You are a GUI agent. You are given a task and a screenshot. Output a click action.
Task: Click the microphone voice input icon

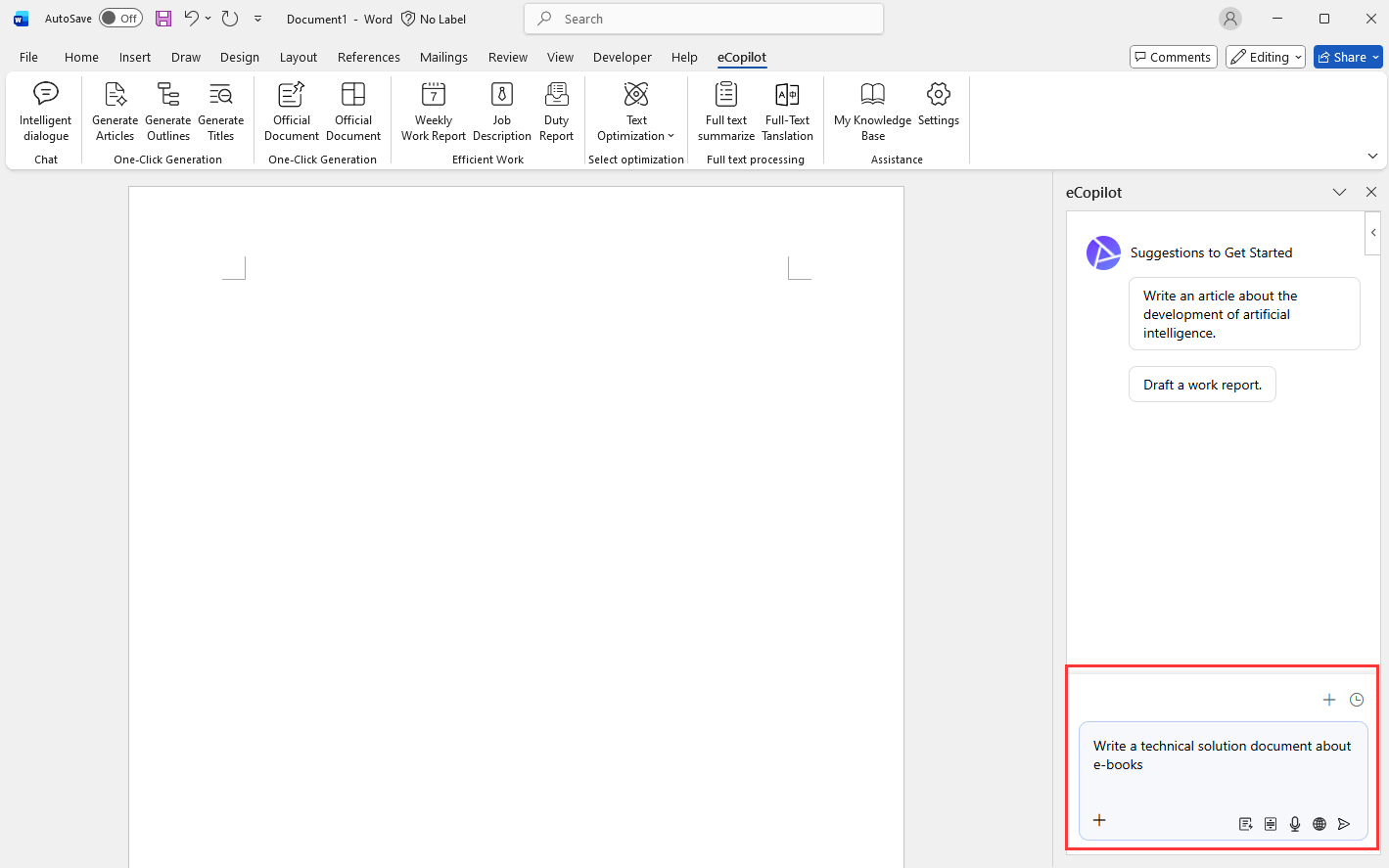(x=1295, y=824)
